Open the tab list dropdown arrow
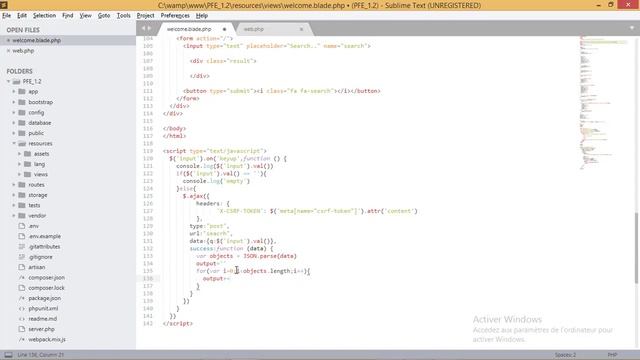 pyautogui.click(x=632, y=28)
